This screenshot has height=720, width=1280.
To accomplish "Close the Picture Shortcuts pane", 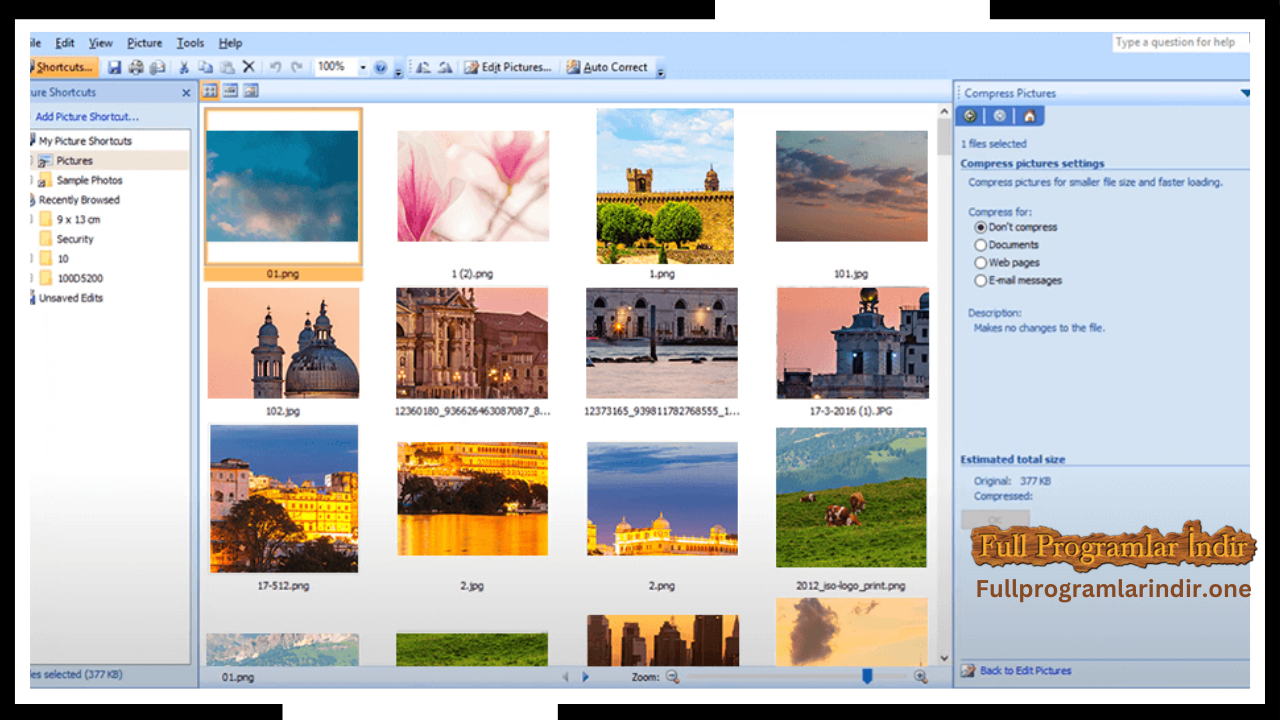I will coord(186,92).
